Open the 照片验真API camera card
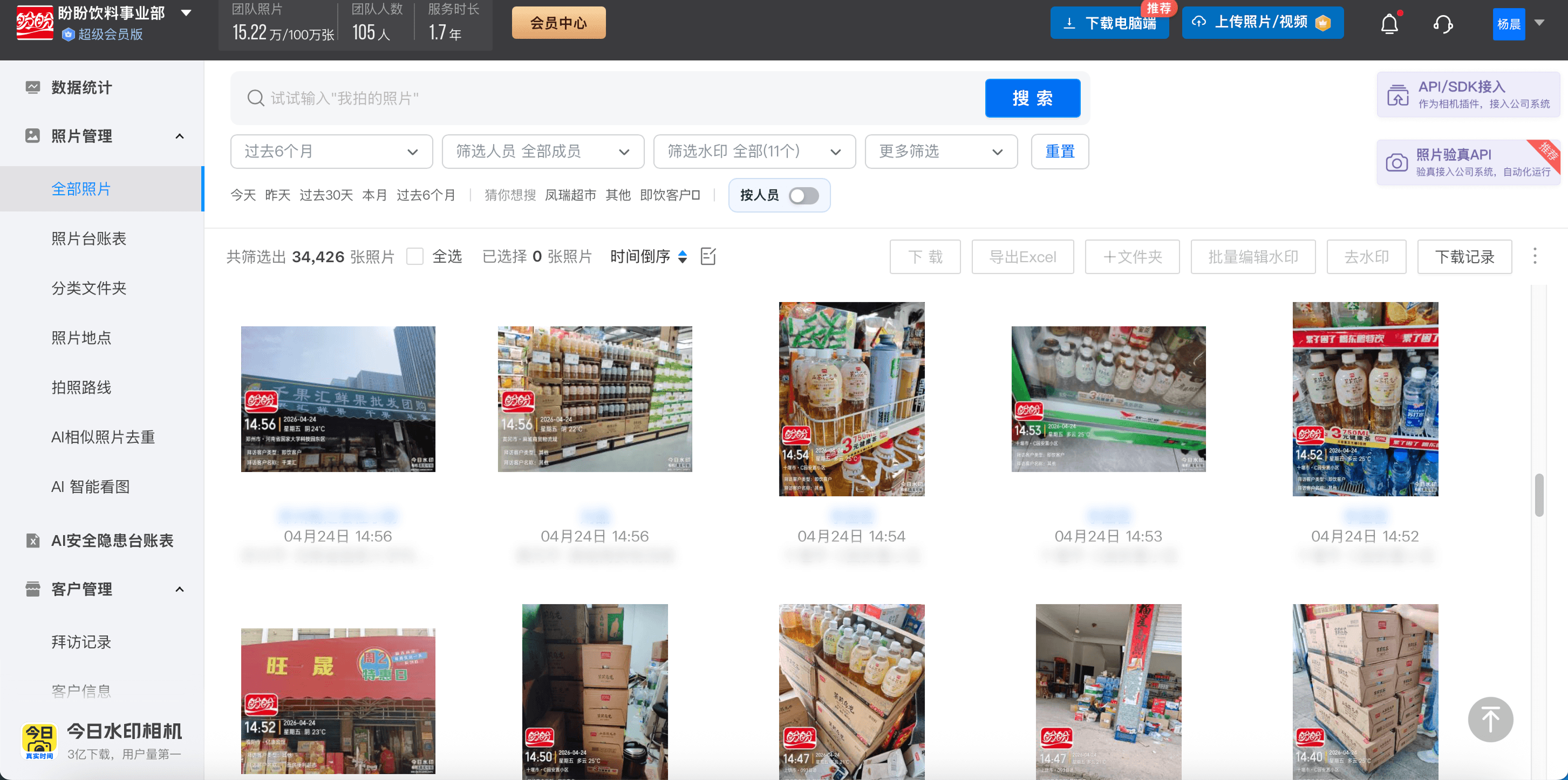The height and width of the screenshot is (780, 1568). [1468, 162]
